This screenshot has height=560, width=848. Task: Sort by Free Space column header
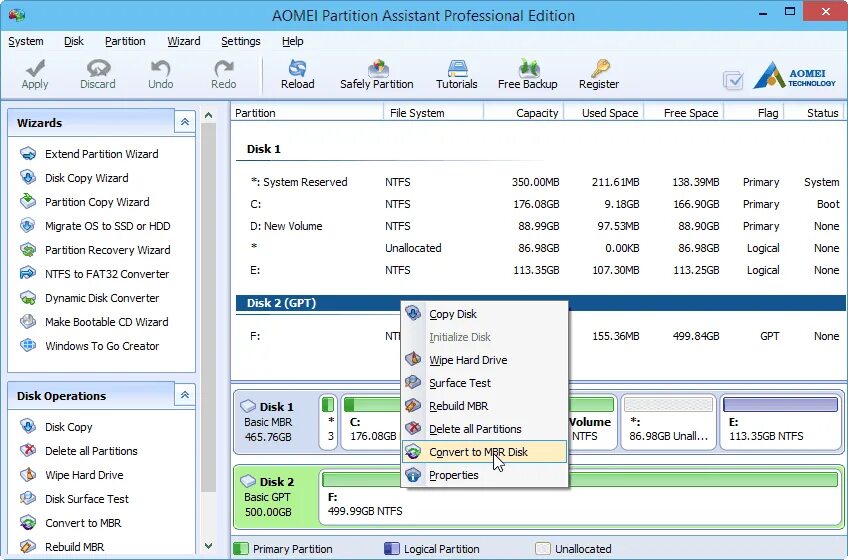click(x=684, y=113)
